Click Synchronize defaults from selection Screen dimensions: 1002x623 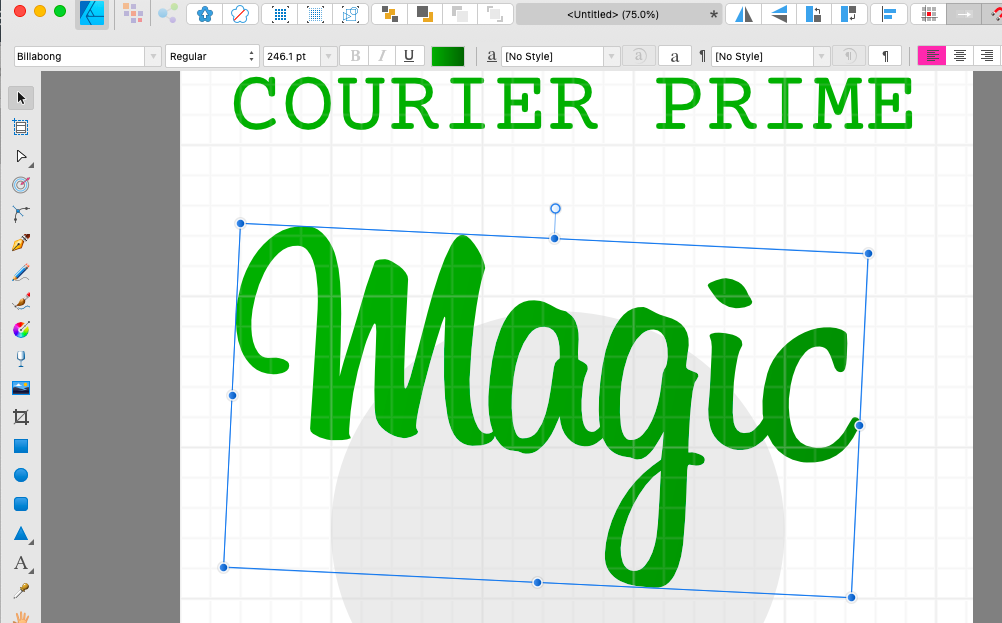coord(205,14)
